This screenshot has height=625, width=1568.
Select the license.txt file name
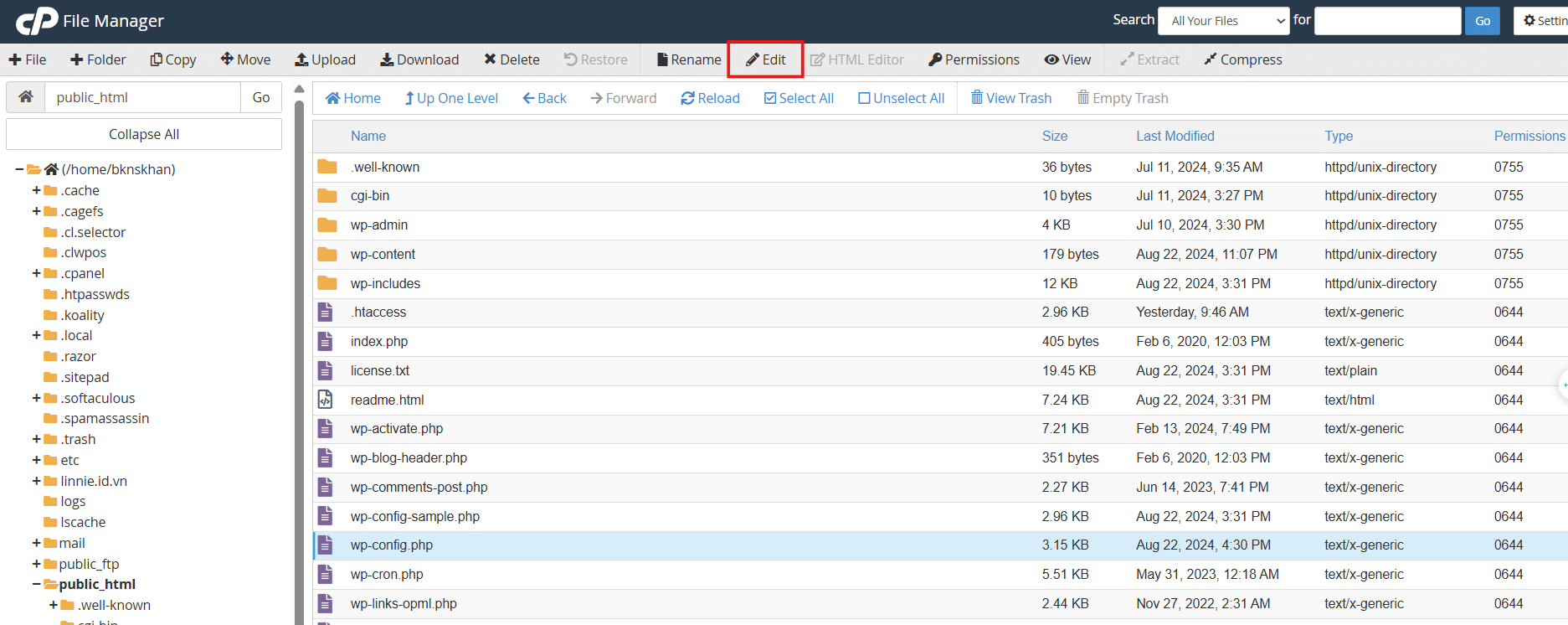(380, 370)
